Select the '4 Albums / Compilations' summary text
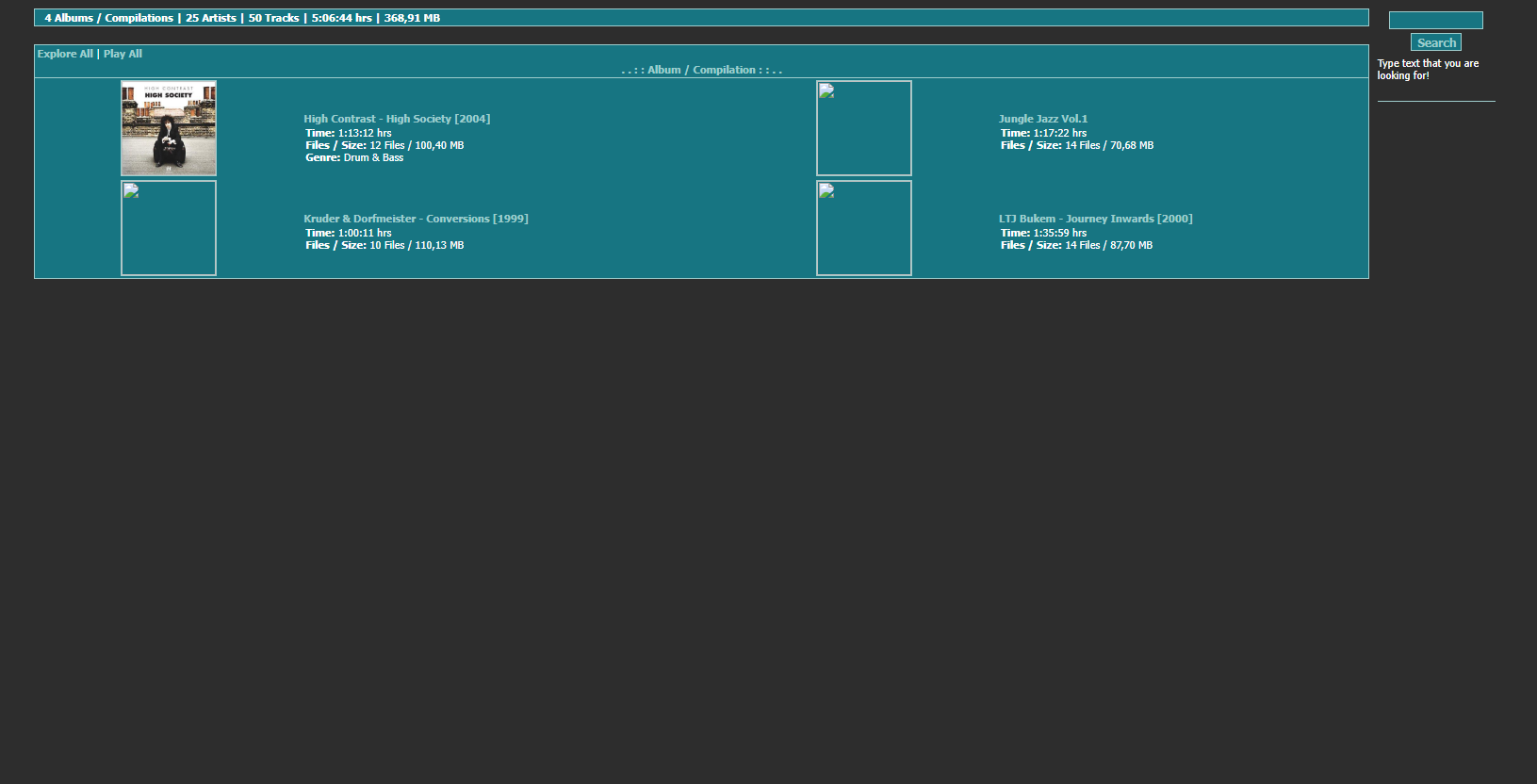 (109, 18)
